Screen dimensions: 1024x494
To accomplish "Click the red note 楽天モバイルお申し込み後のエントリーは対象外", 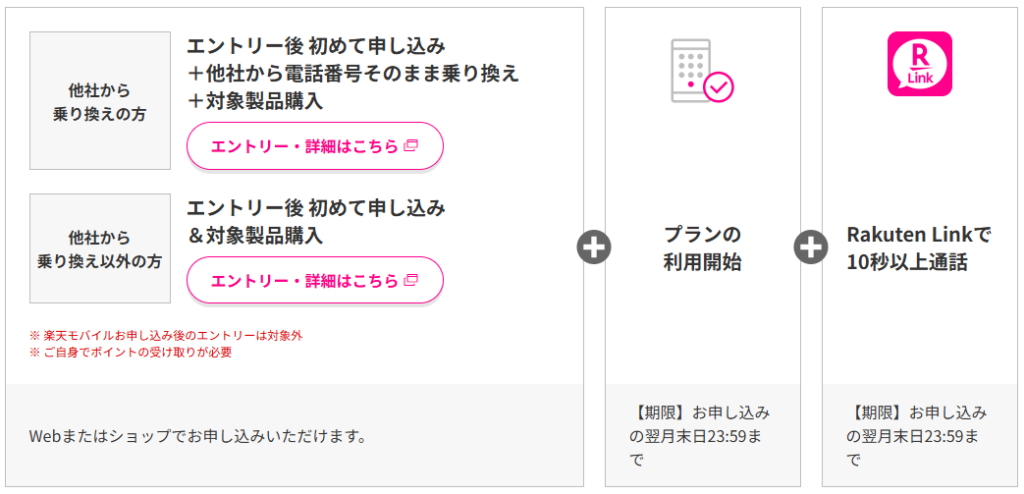I will pos(166,336).
